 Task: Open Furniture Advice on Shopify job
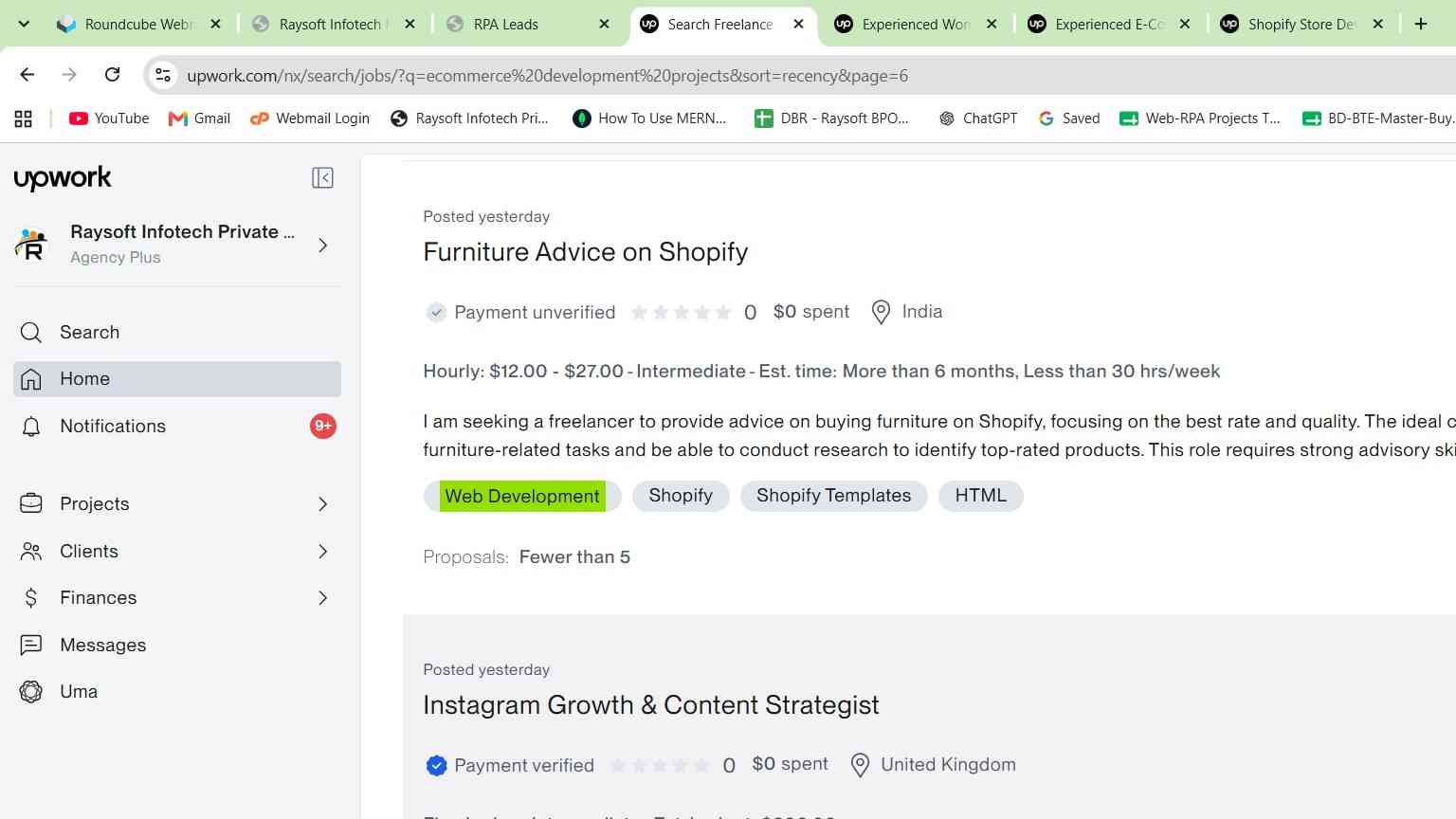click(585, 251)
